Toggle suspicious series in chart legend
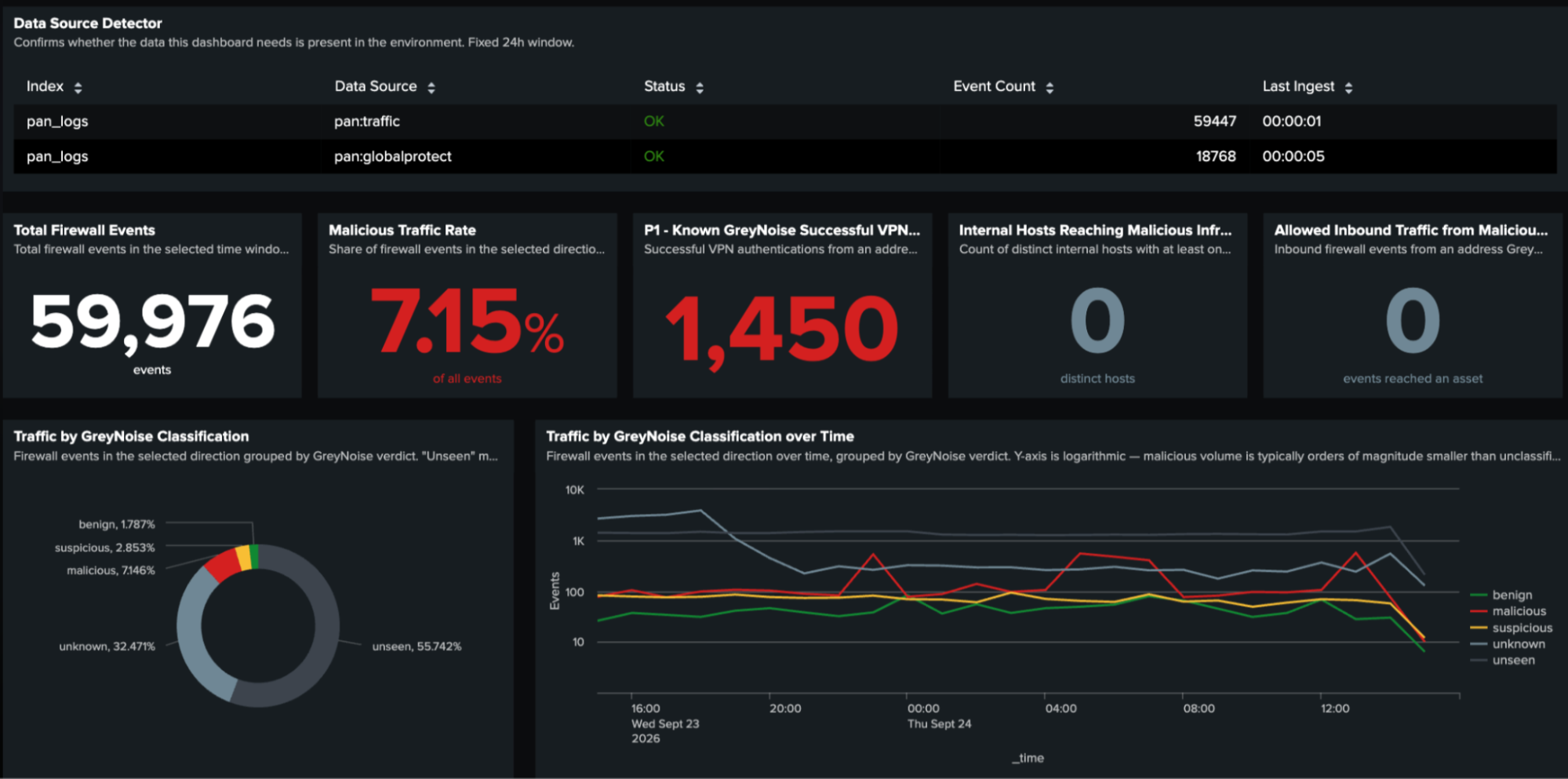The width and height of the screenshot is (1568, 779). (1512, 628)
